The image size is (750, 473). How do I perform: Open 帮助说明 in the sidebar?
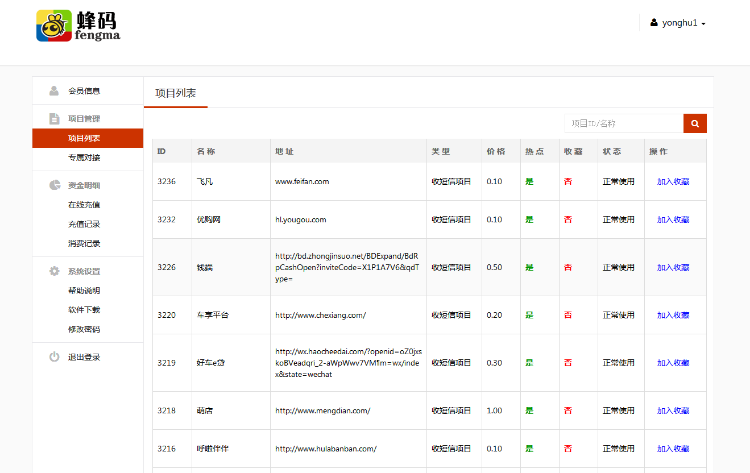84,290
